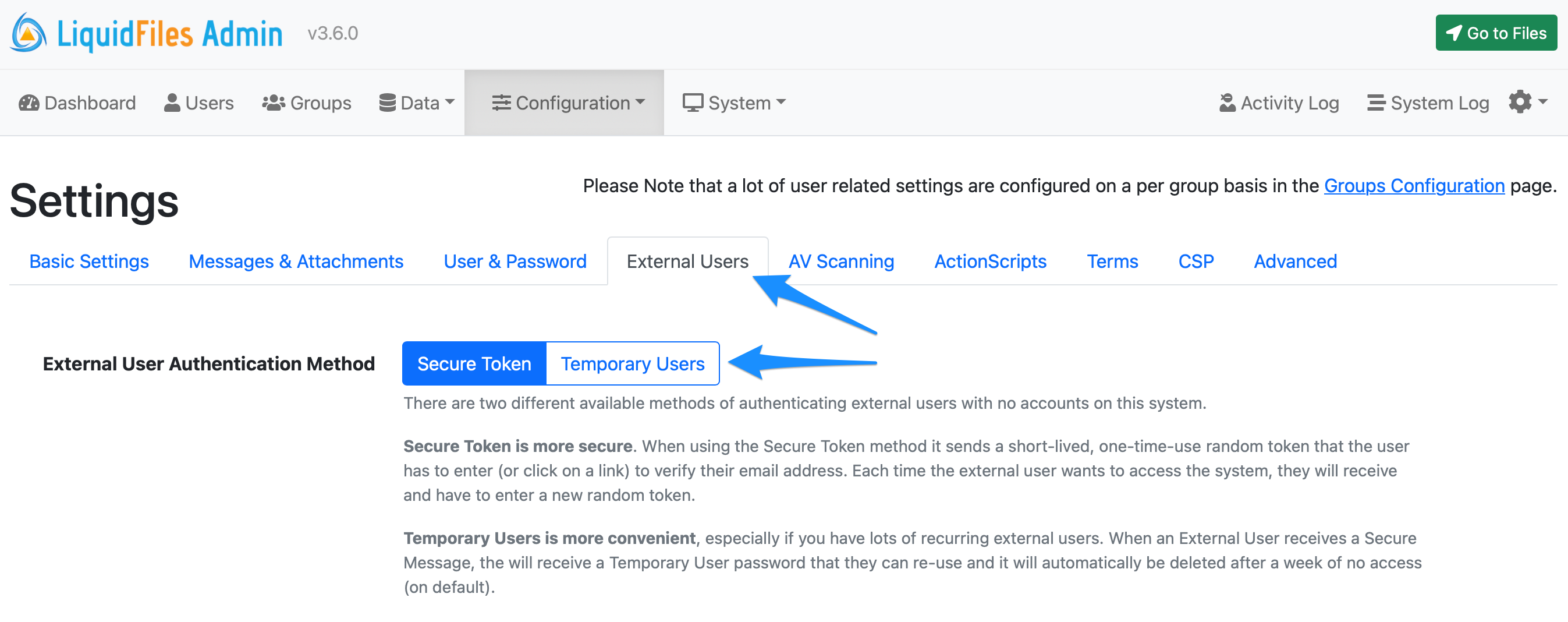Select the Groups people icon
1568x622 pixels.
[x=274, y=103]
